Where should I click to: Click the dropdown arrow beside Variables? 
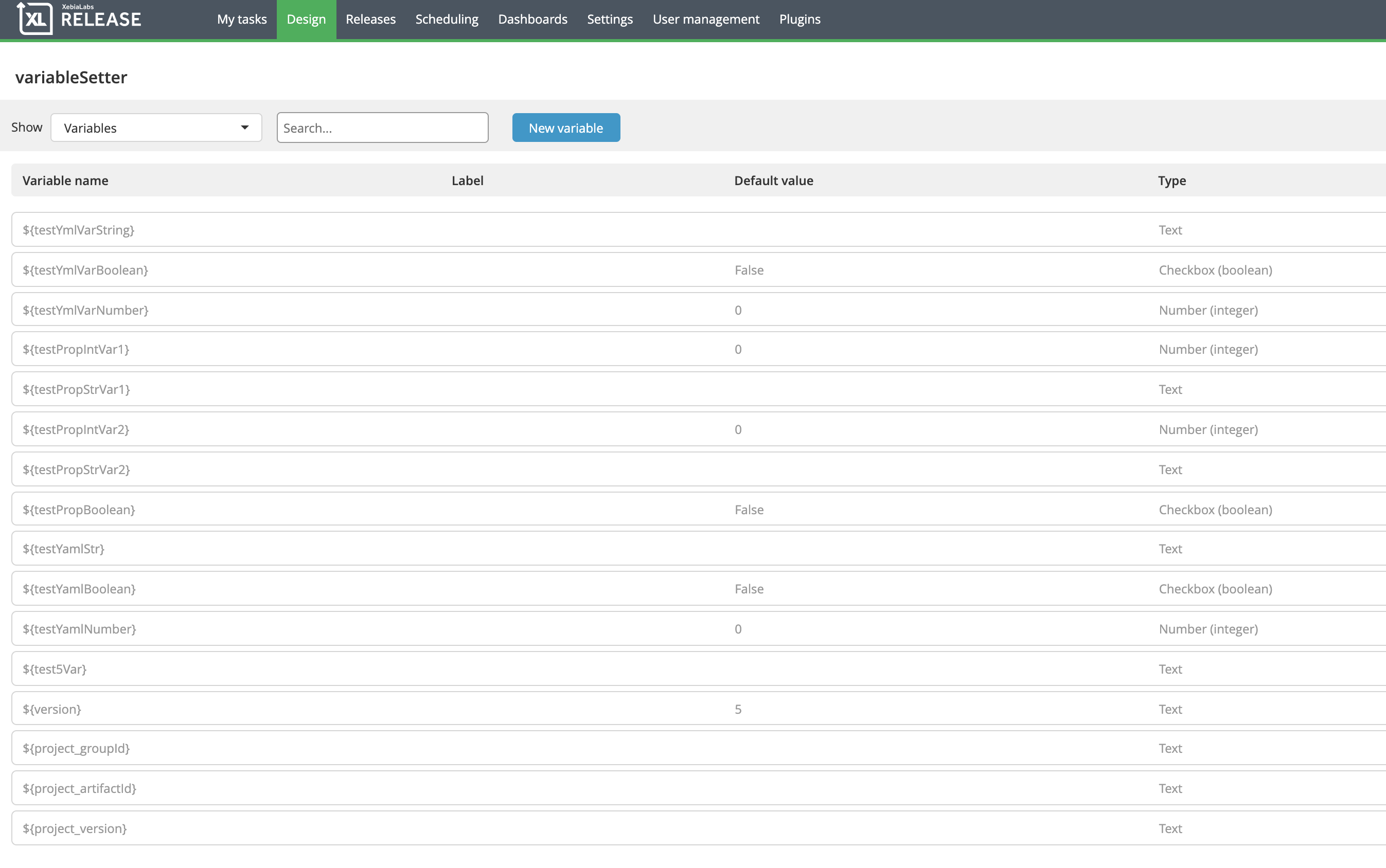coord(245,128)
